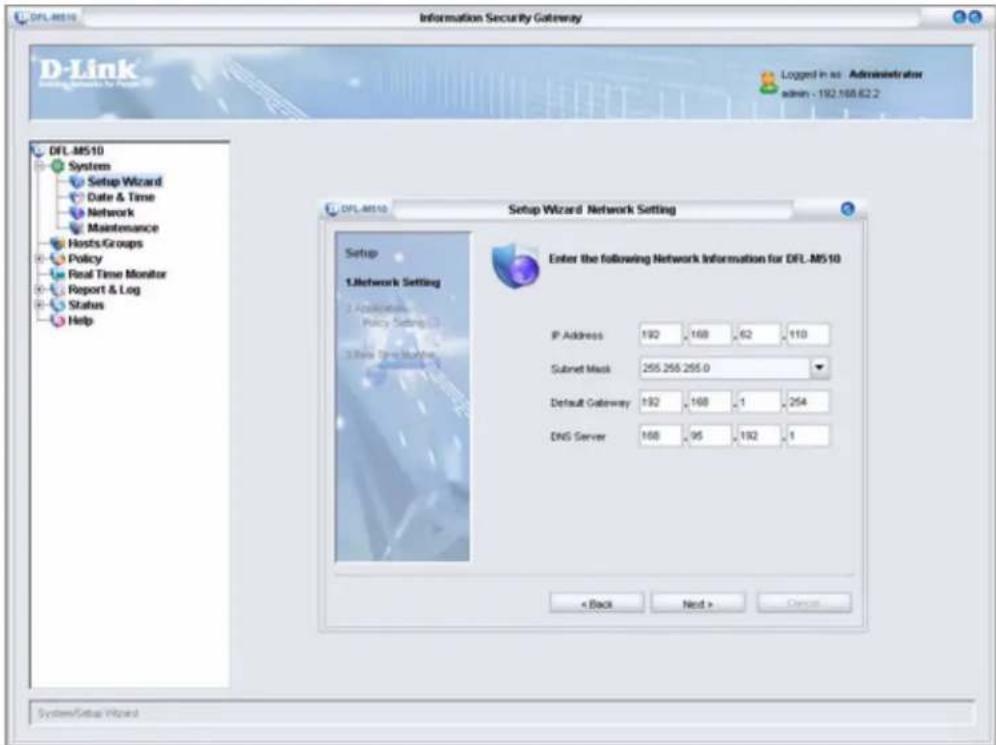The width and height of the screenshot is (996, 745).
Task: Expand the Status tree node
Action: point(41,305)
